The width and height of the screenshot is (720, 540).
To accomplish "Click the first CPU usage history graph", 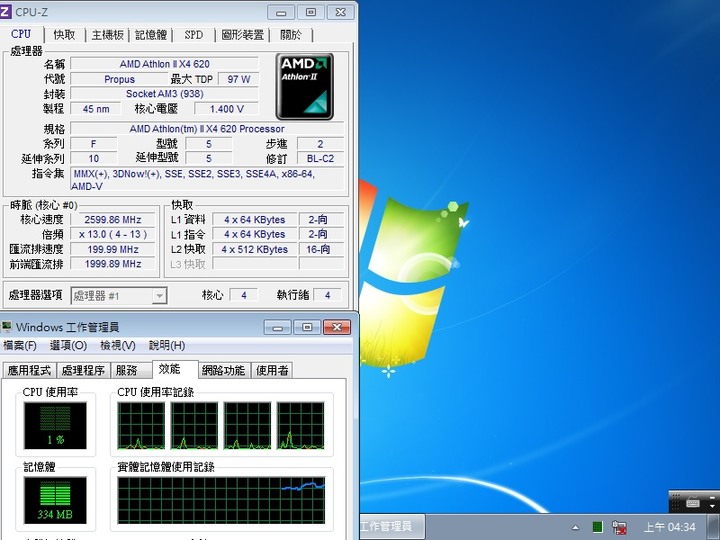I will click(141, 426).
